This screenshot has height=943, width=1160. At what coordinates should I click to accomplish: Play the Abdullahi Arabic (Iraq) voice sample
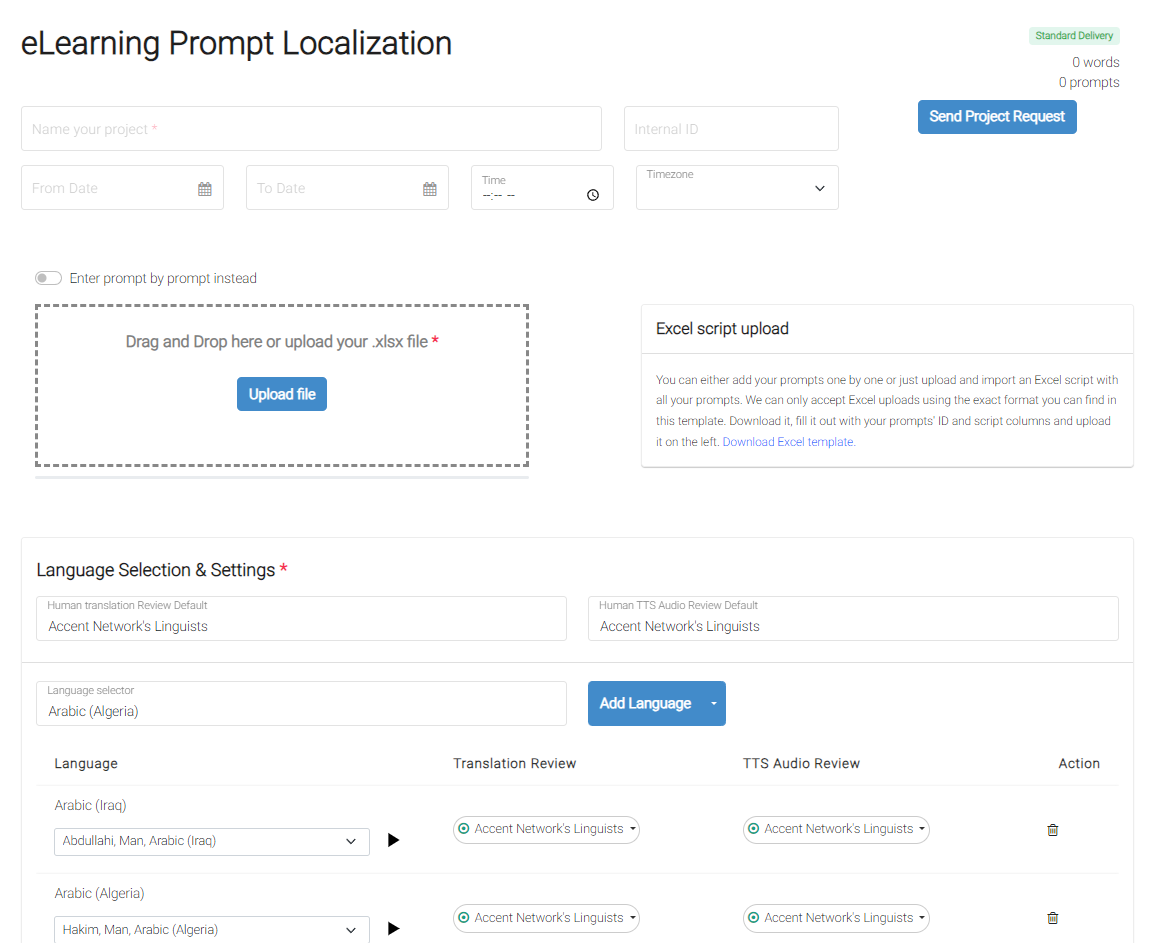393,840
